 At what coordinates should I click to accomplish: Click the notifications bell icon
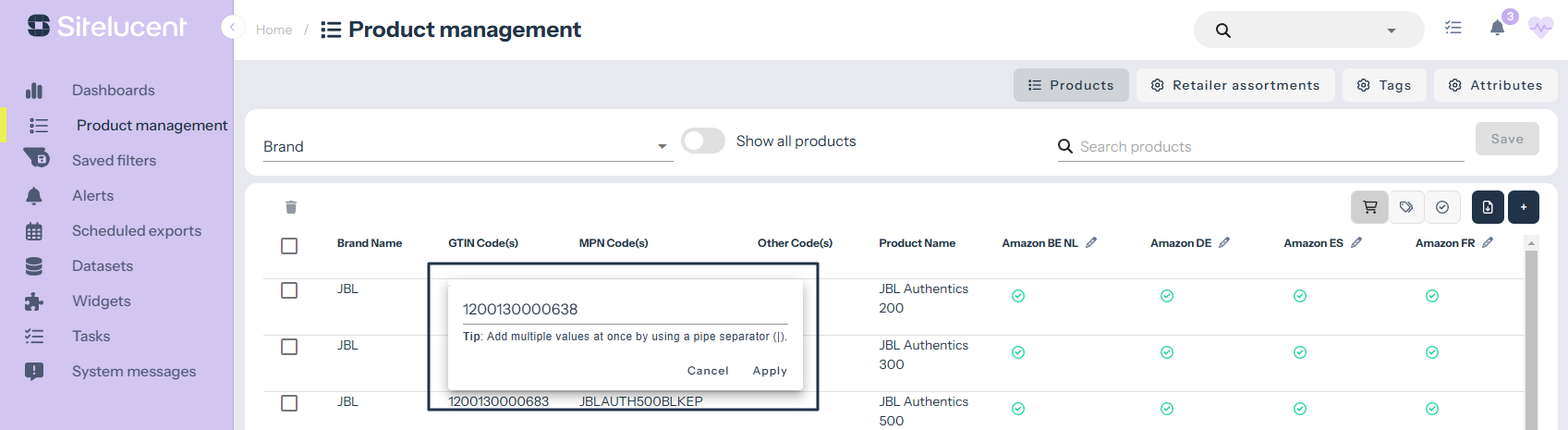click(x=1498, y=29)
